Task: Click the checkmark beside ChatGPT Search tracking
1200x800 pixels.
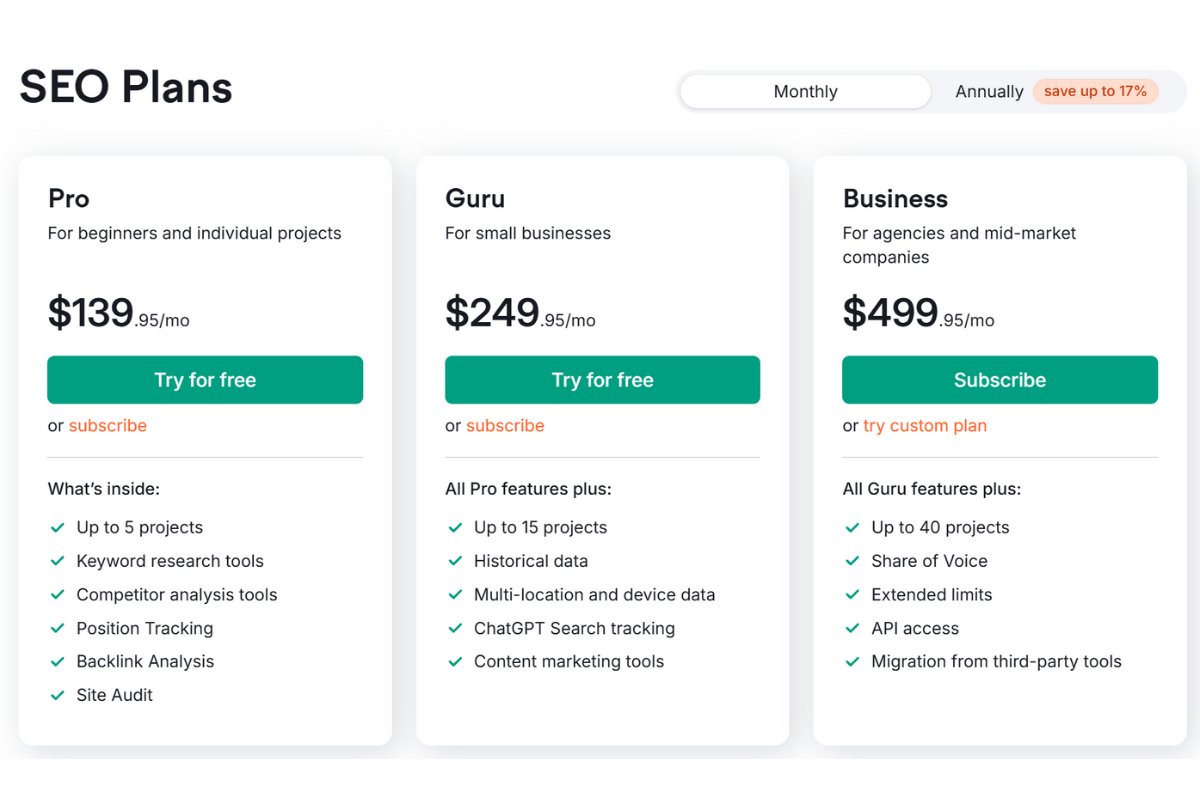Action: [x=455, y=628]
